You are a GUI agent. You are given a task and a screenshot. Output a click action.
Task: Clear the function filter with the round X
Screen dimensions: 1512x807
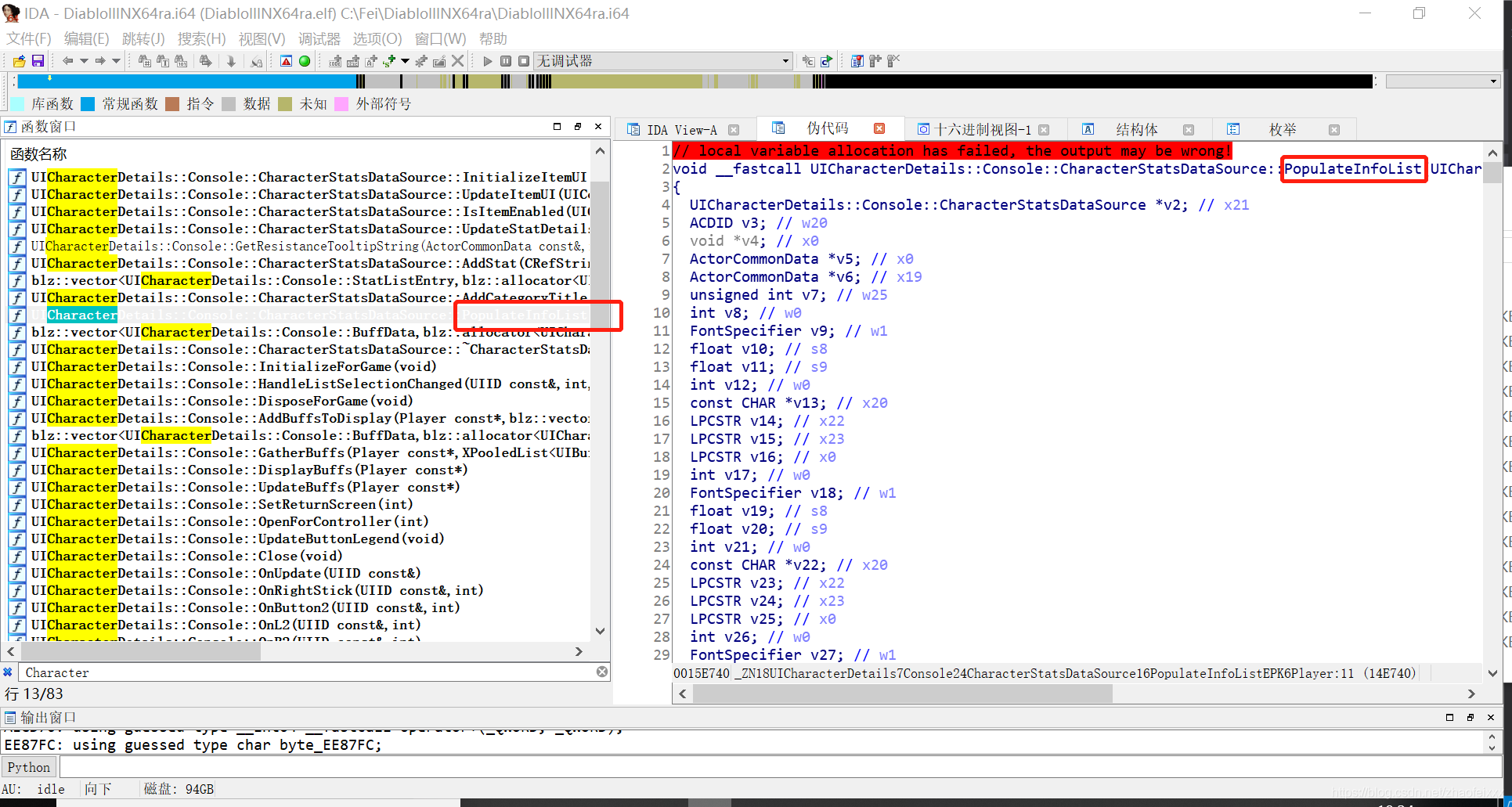602,672
